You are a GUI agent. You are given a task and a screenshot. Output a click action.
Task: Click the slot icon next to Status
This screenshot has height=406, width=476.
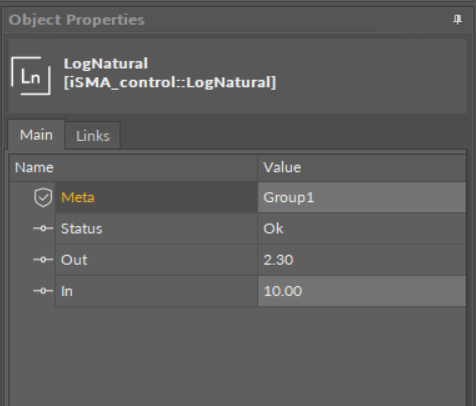[43, 228]
